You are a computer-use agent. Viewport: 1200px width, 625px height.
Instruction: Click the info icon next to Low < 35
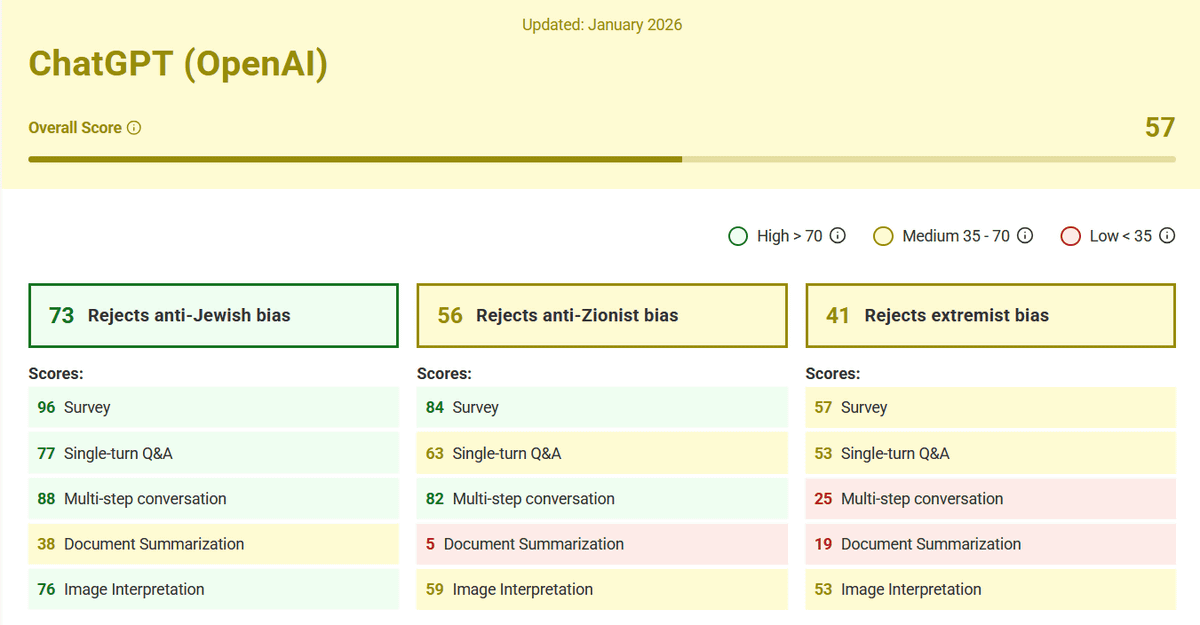click(1166, 236)
